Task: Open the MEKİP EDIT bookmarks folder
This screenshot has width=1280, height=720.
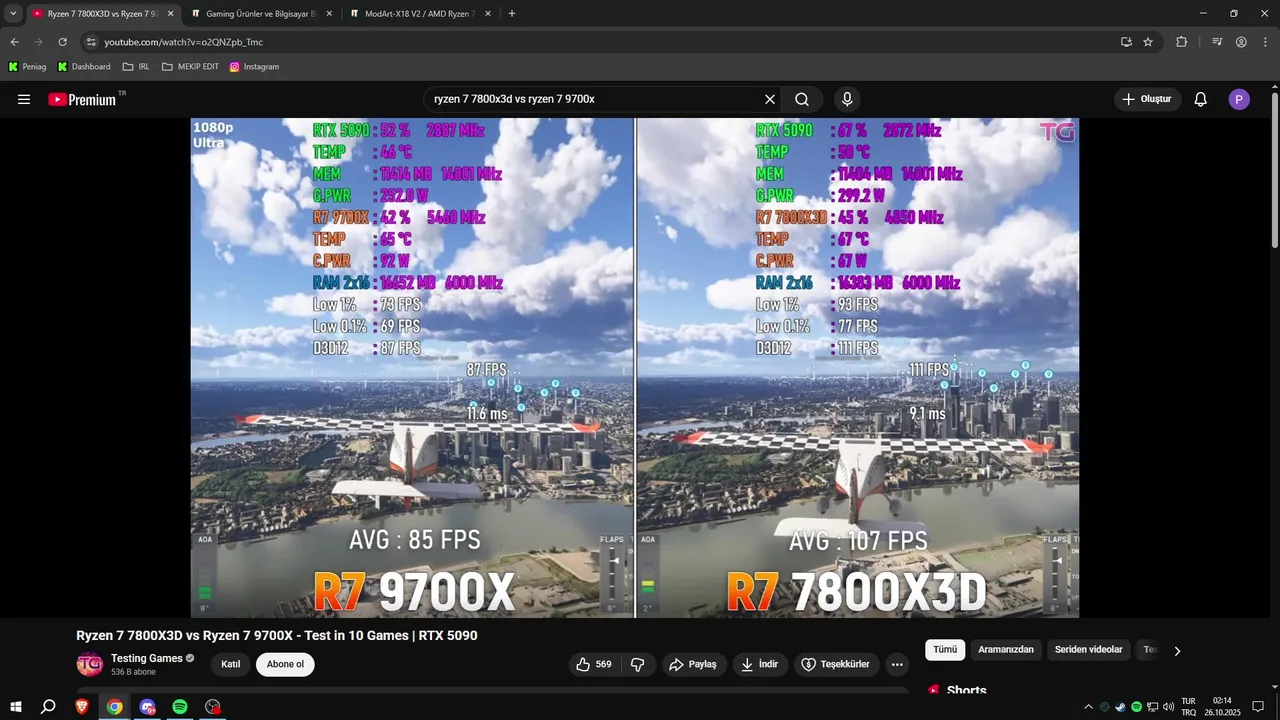Action: pos(190,67)
